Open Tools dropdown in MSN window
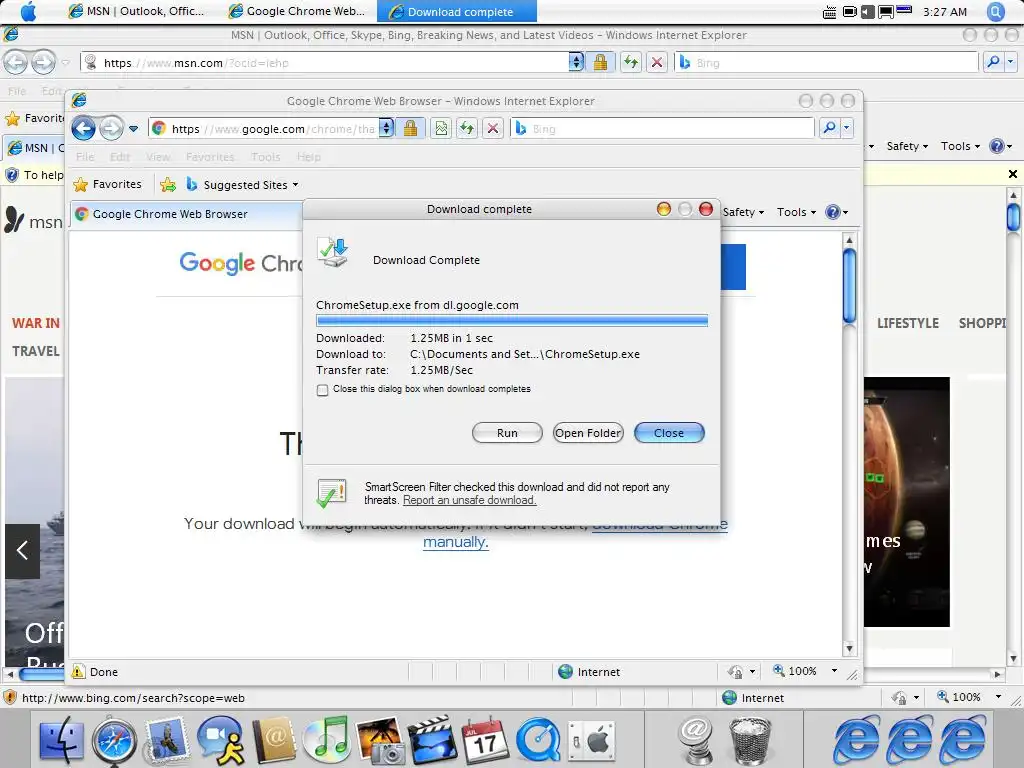 click(x=960, y=146)
